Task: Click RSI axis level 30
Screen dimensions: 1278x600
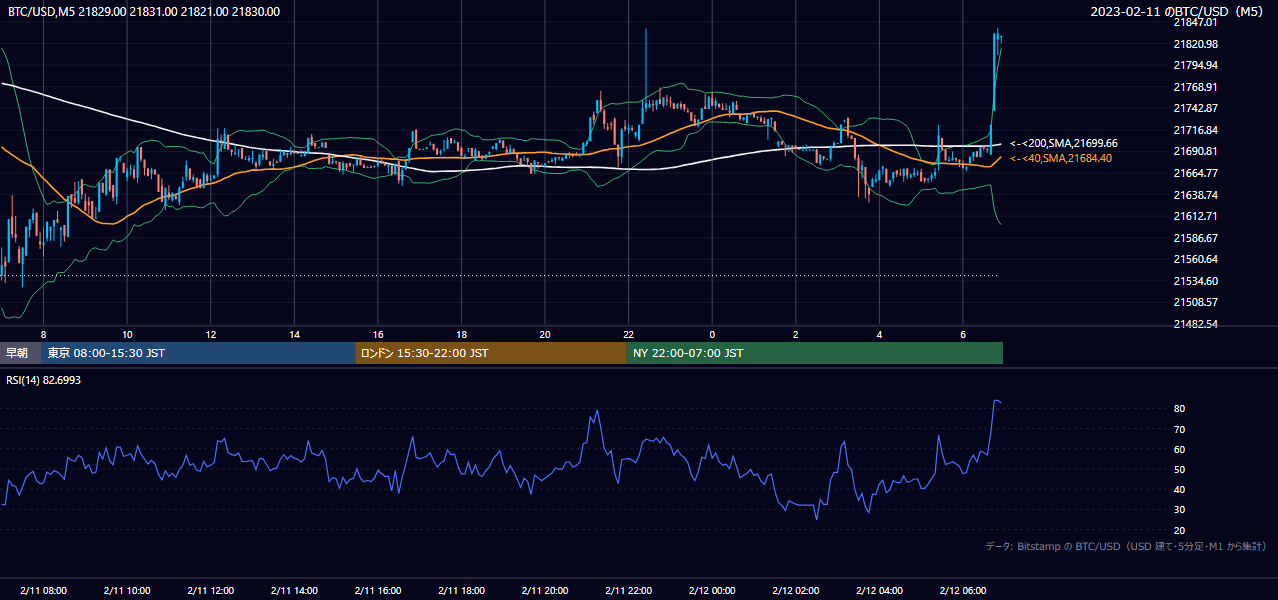Action: click(1180, 510)
